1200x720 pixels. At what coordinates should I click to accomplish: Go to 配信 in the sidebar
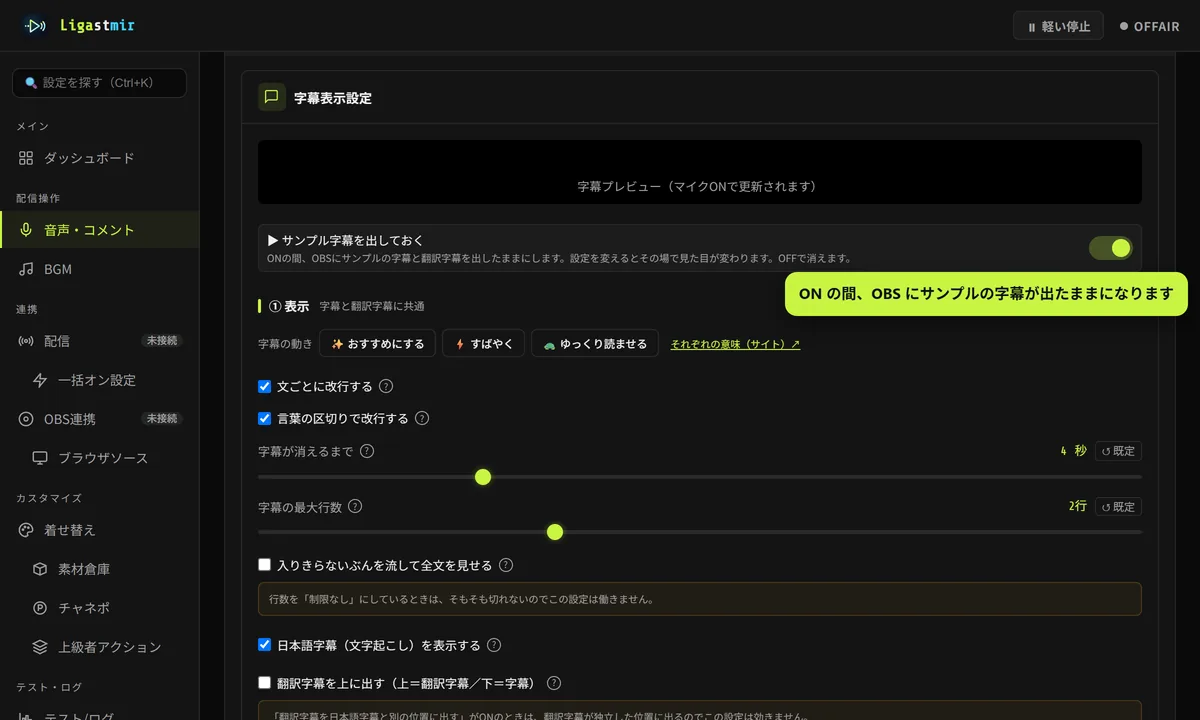99,341
